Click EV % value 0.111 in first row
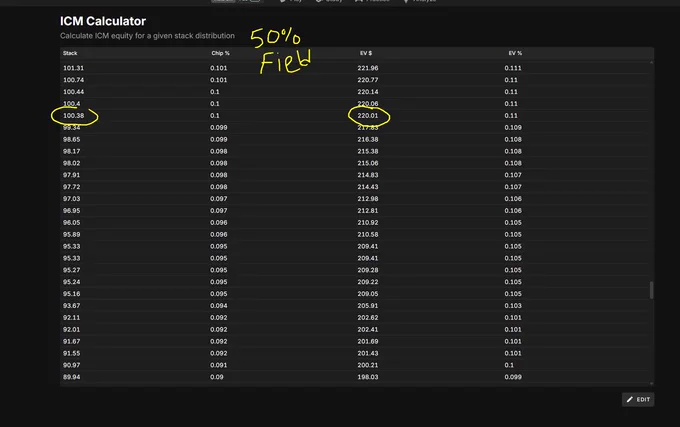Screen dimensions: 680x427 pos(513,68)
